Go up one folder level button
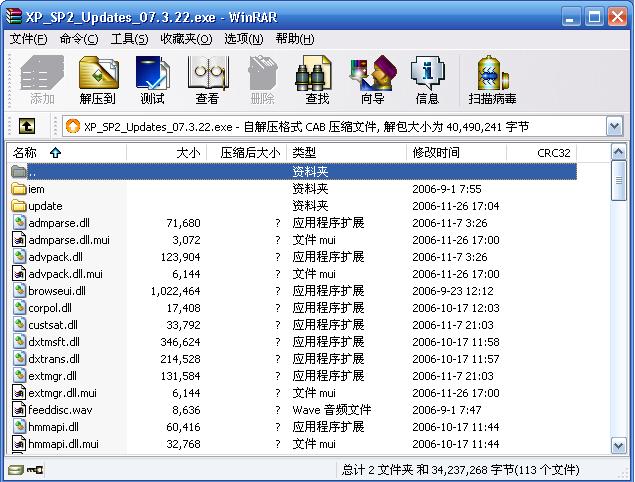The width and height of the screenshot is (635, 482). pyautogui.click(x=27, y=126)
